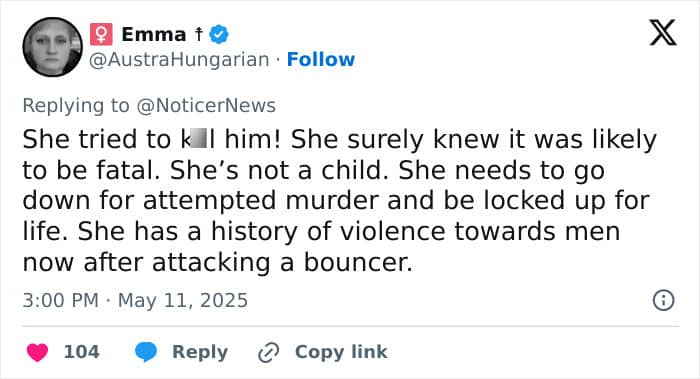700x379 pixels.
Task: Follow the @AustraHungarian account
Action: point(321,59)
